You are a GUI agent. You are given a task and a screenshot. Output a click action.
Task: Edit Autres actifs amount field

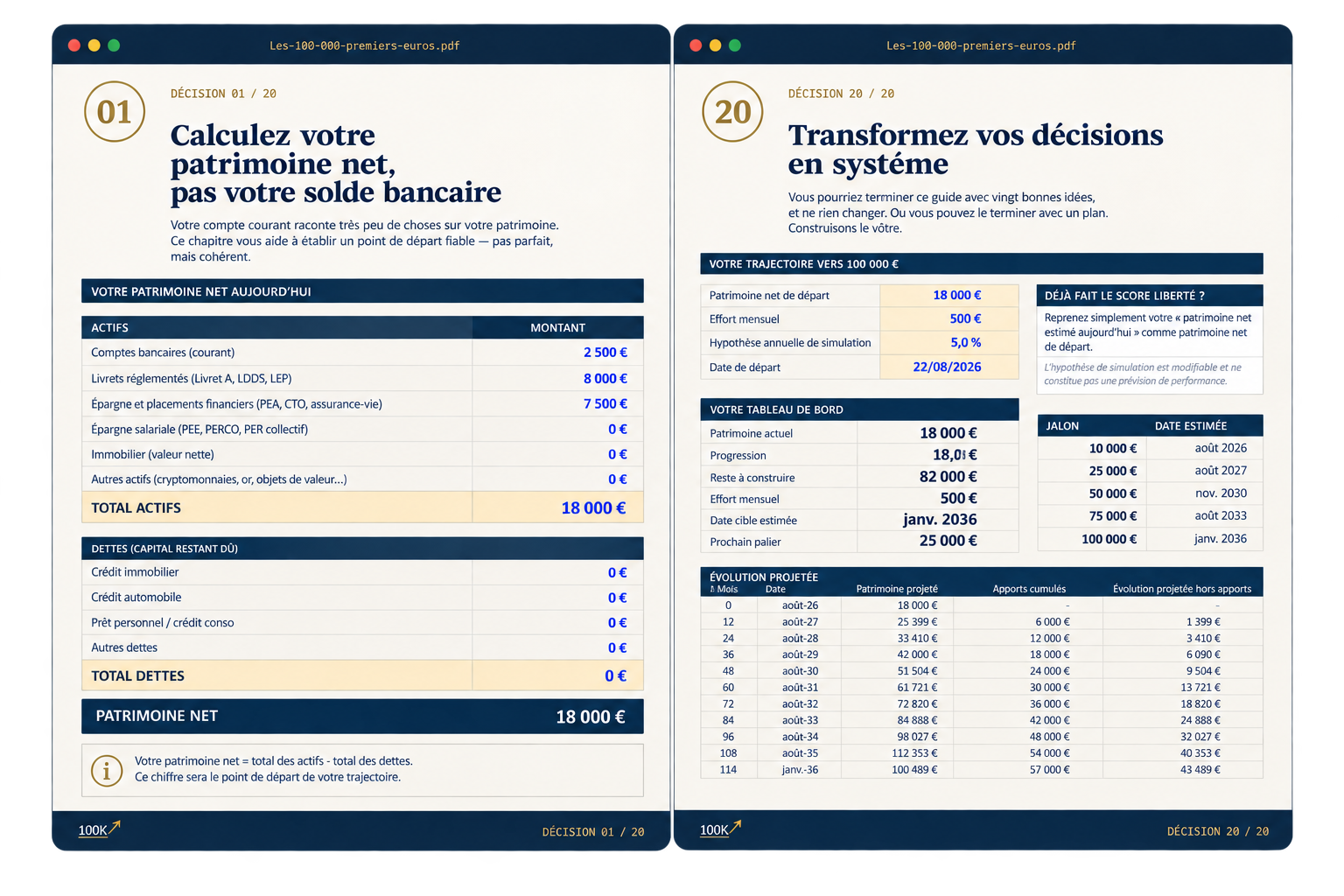point(557,479)
